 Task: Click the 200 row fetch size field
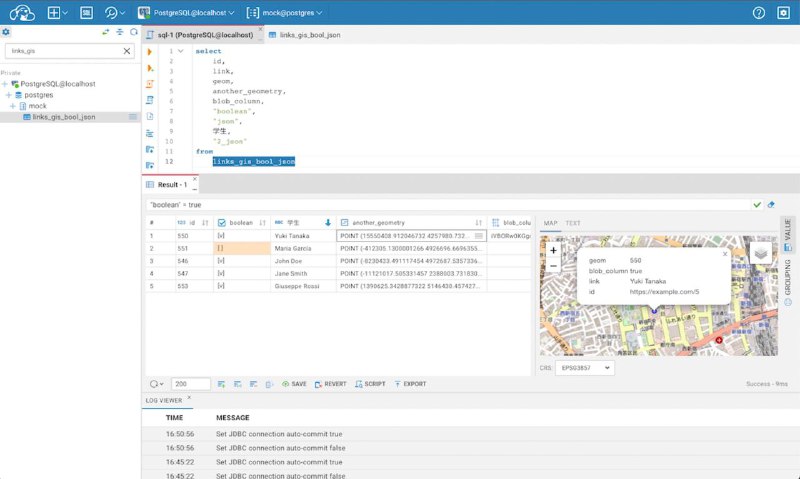pyautogui.click(x=190, y=384)
